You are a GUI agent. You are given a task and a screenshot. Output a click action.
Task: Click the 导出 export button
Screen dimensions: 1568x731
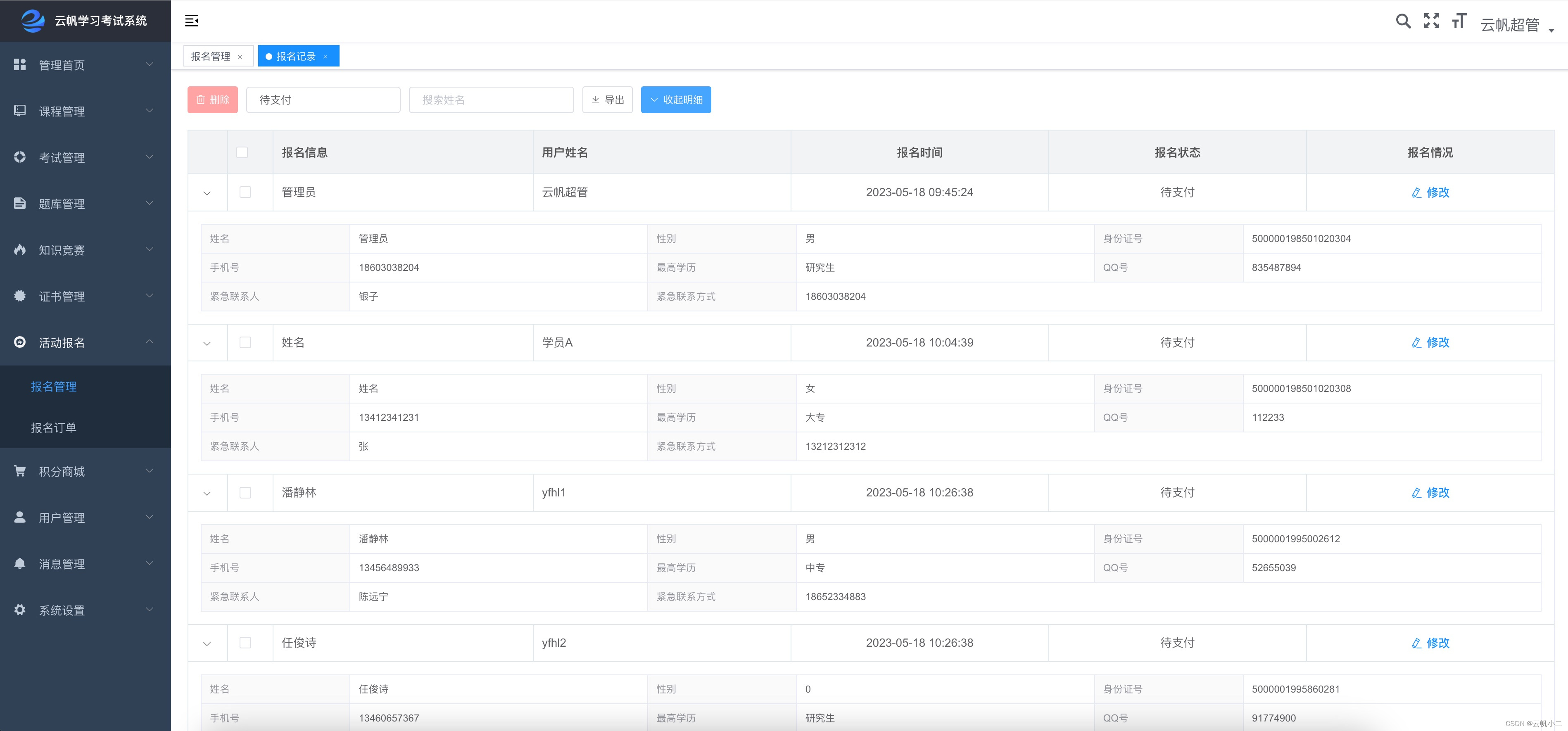(x=608, y=100)
